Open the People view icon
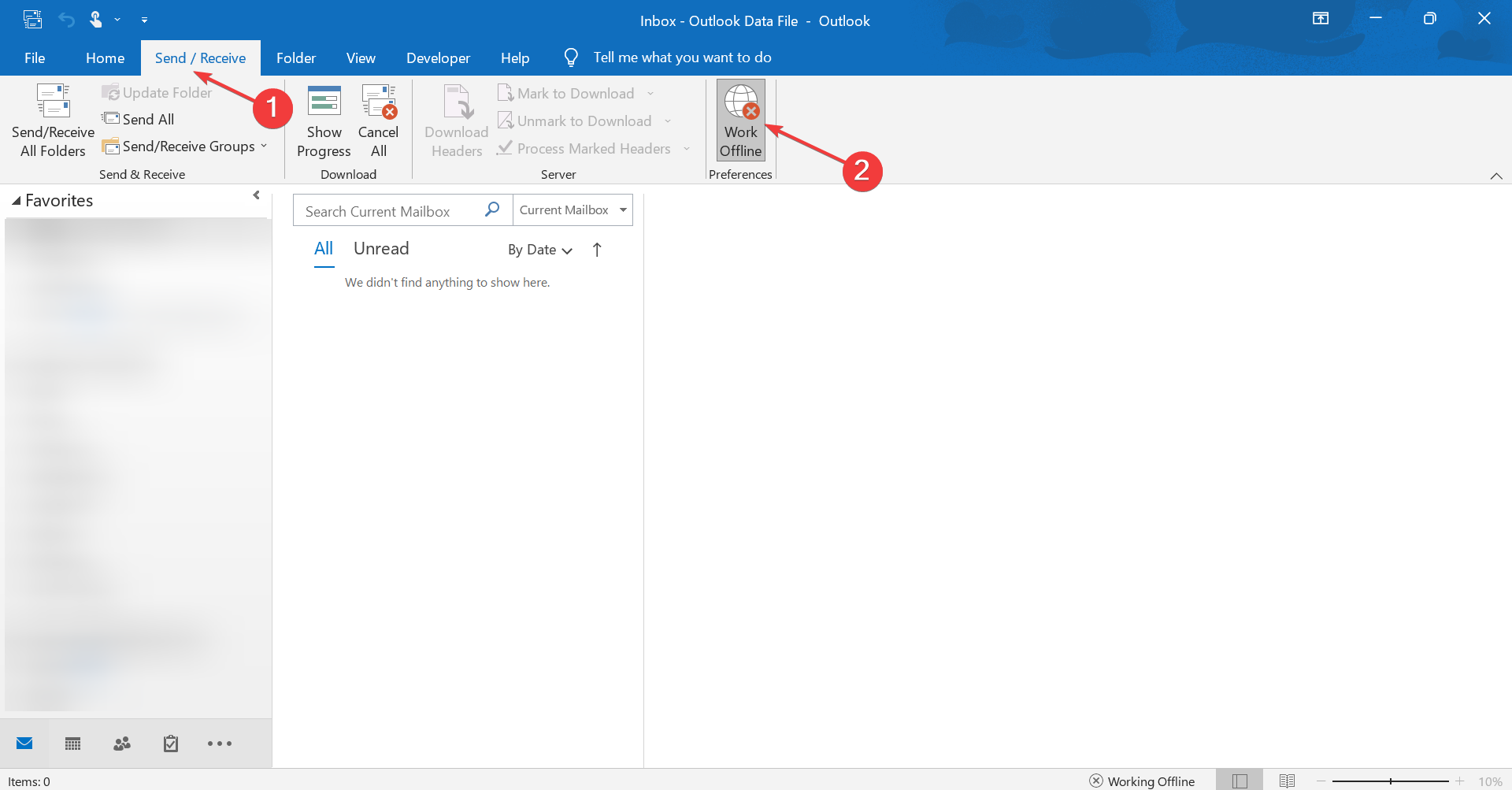 (121, 743)
